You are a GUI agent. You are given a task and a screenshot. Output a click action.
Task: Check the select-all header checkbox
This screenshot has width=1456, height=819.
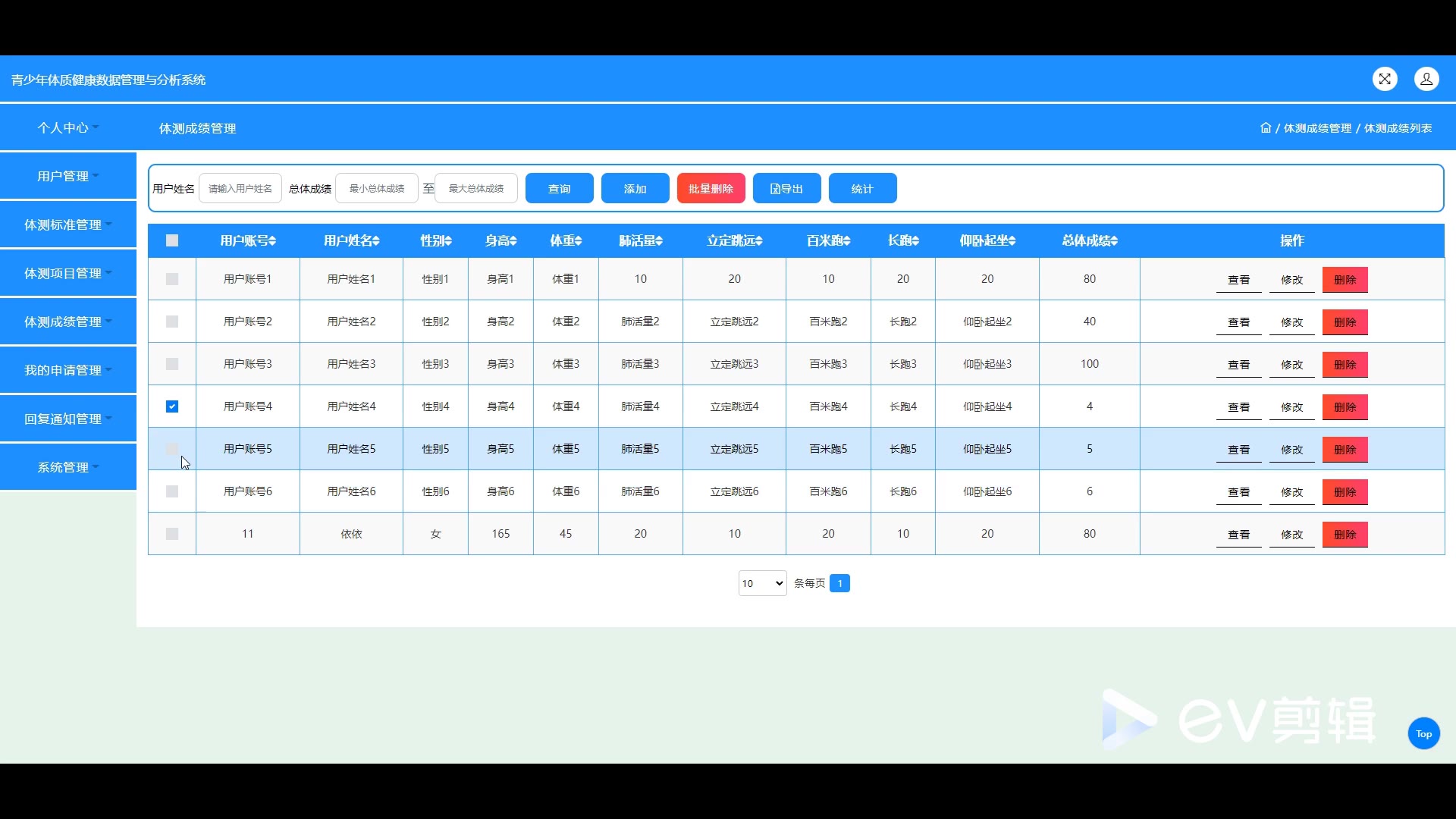pyautogui.click(x=172, y=240)
